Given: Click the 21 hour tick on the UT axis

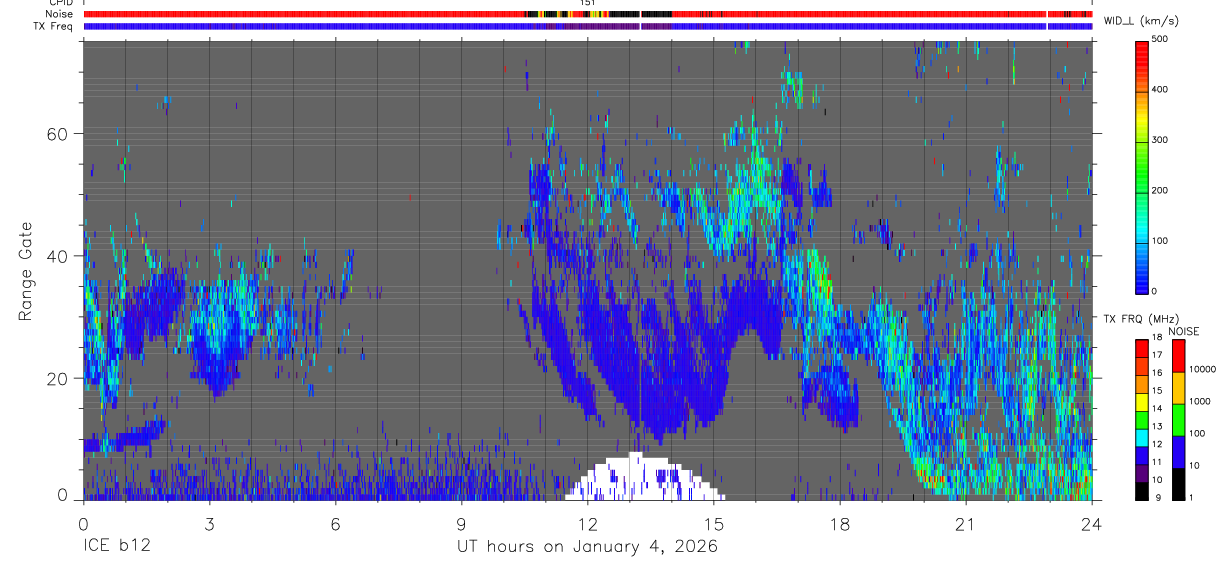Looking at the screenshot, I should pos(966,524).
